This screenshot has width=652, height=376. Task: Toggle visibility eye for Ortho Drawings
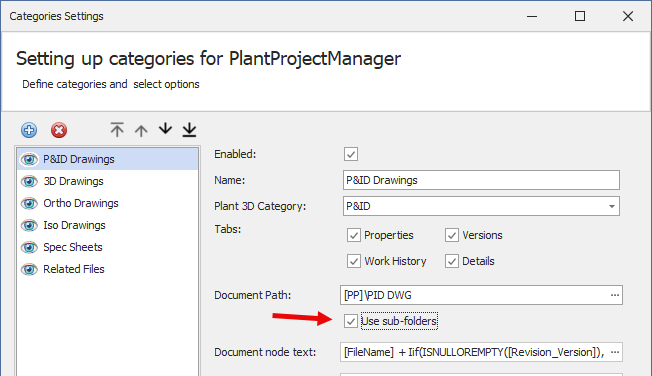(x=29, y=203)
